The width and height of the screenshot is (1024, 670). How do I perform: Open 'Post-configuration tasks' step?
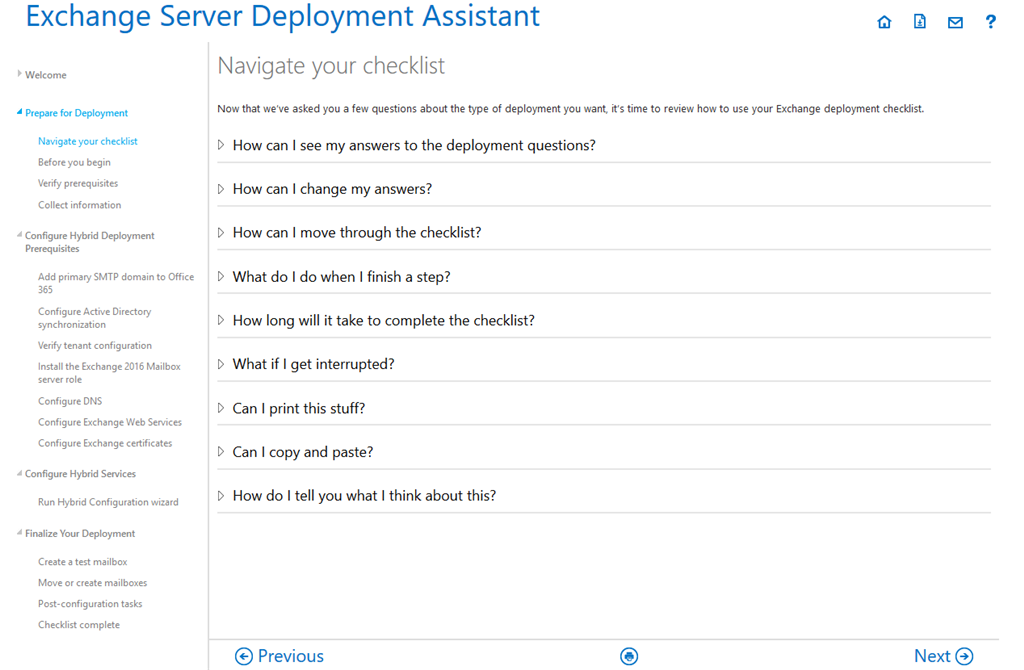89,604
